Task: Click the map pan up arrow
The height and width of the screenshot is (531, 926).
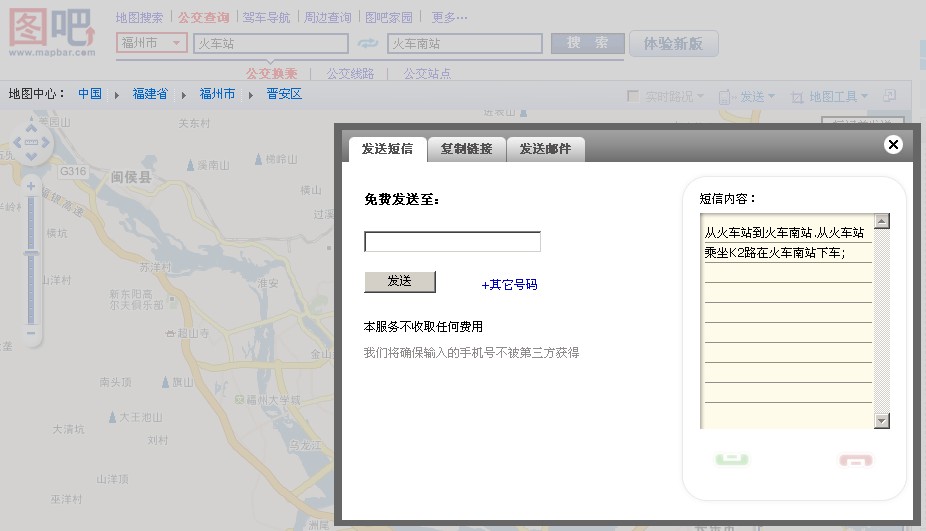Action: point(31,127)
